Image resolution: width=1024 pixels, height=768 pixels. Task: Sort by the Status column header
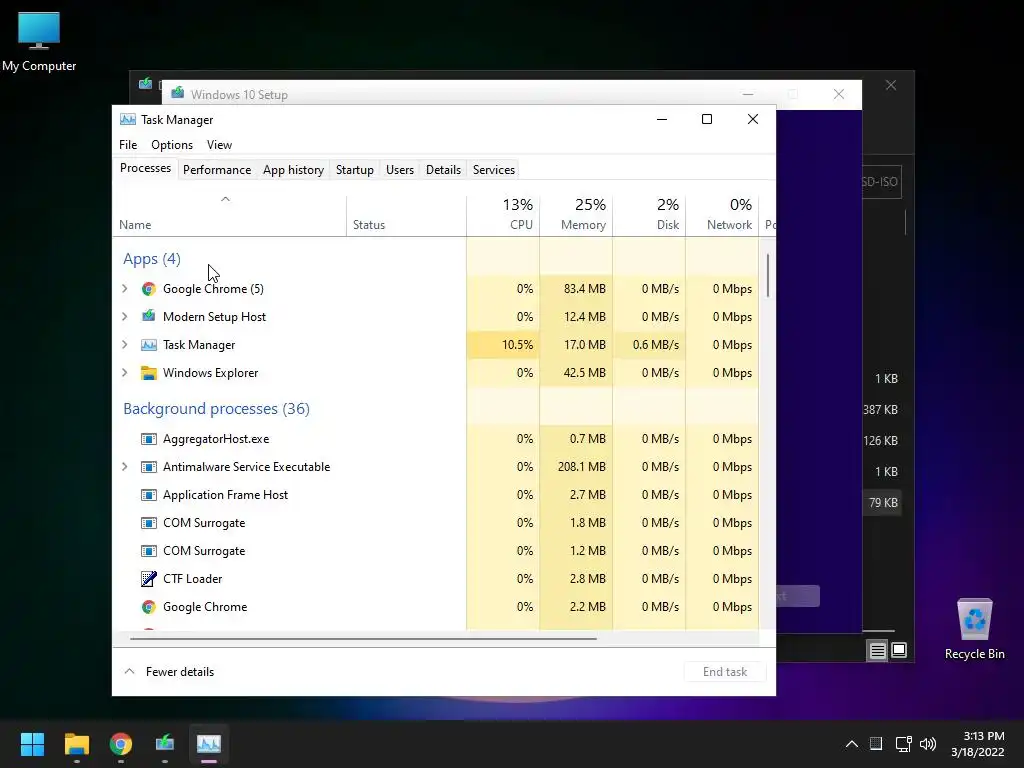pos(406,215)
